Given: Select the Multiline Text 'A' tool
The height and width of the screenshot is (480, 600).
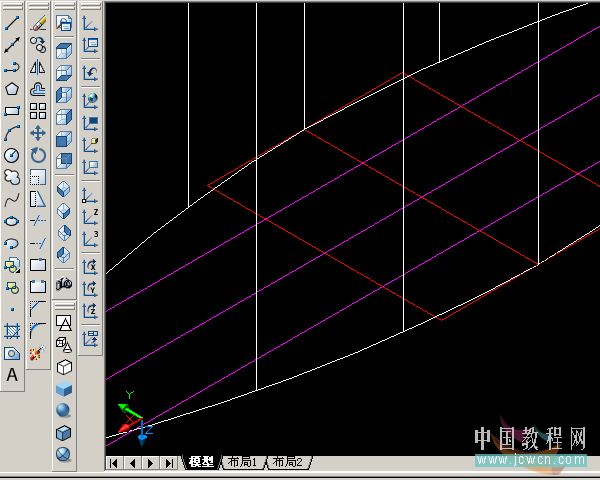Looking at the screenshot, I should [12, 375].
